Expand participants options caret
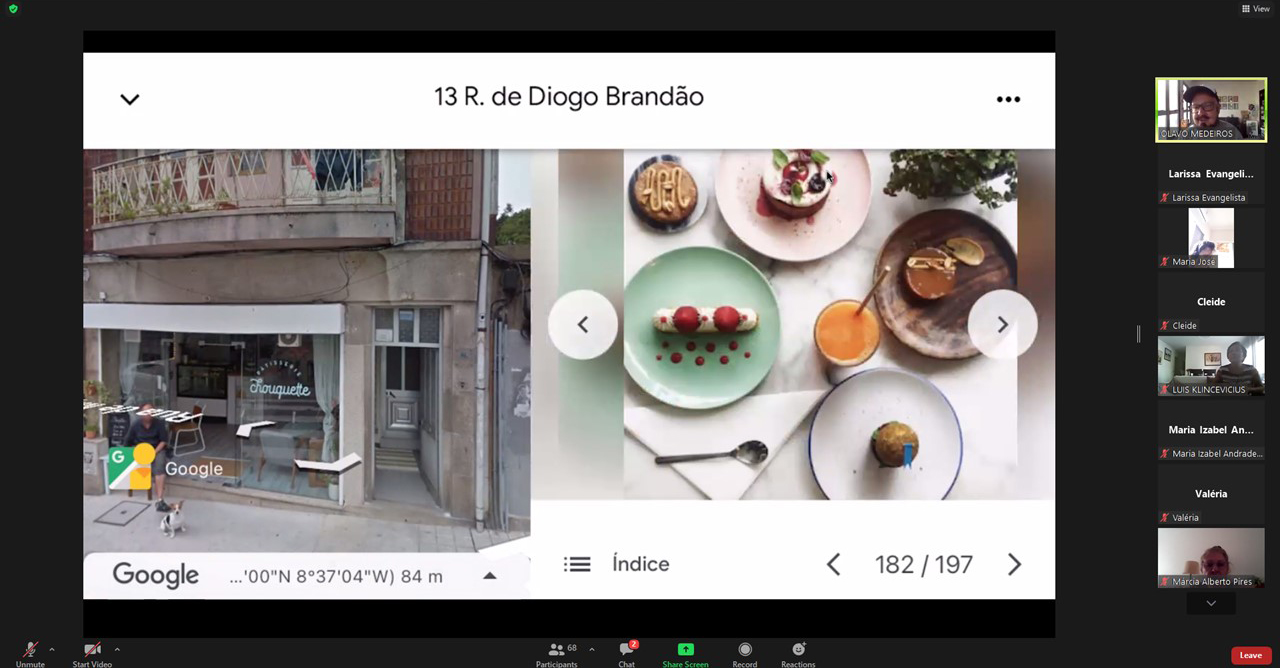1280x668 pixels. coord(592,649)
